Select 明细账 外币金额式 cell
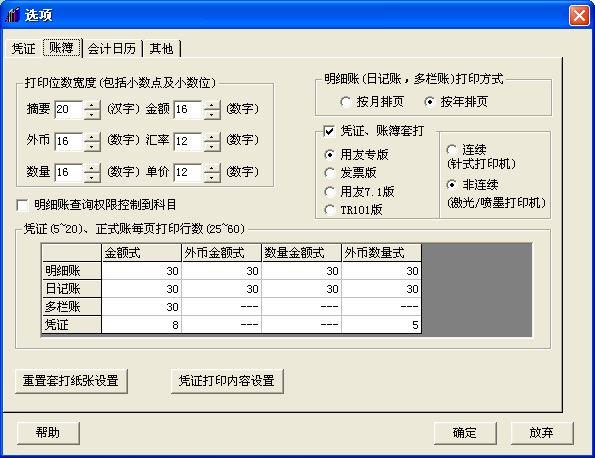 pos(222,271)
